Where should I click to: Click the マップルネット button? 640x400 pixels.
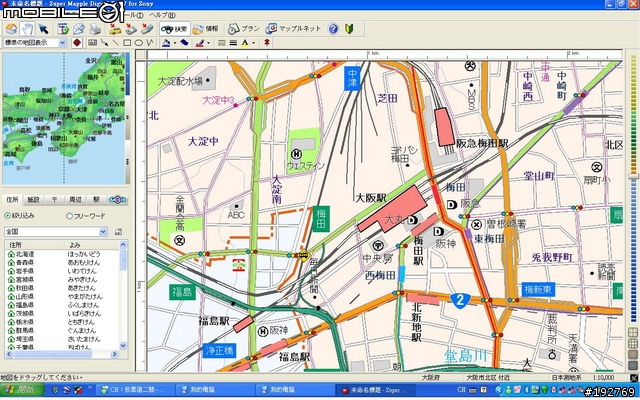point(293,29)
